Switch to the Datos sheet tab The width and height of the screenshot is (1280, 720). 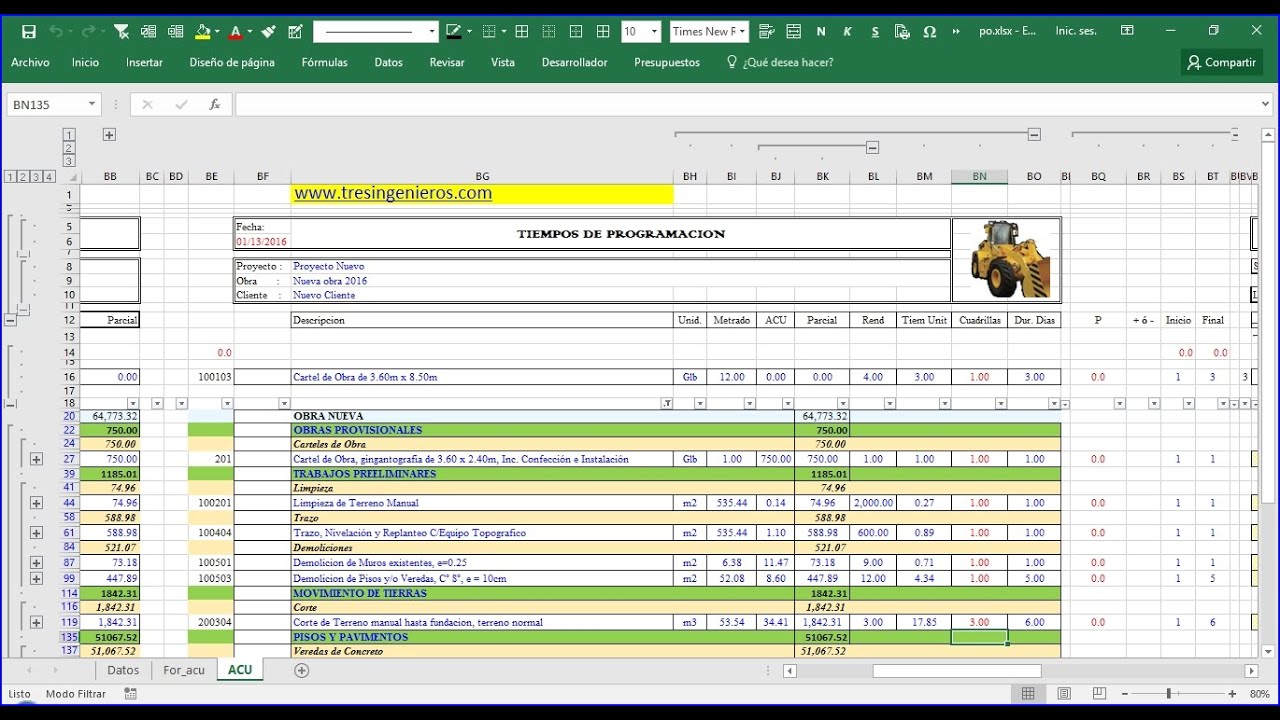pyautogui.click(x=123, y=670)
